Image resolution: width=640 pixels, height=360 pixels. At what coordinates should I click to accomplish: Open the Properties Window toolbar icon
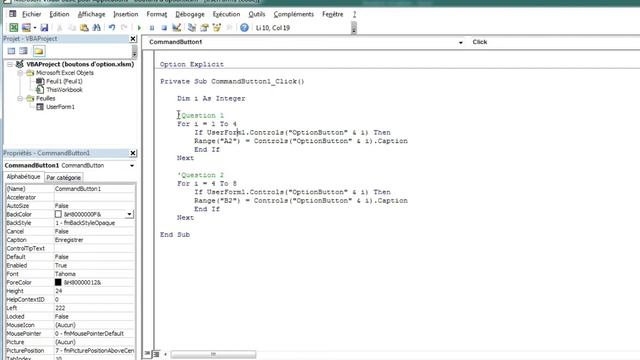click(204, 28)
